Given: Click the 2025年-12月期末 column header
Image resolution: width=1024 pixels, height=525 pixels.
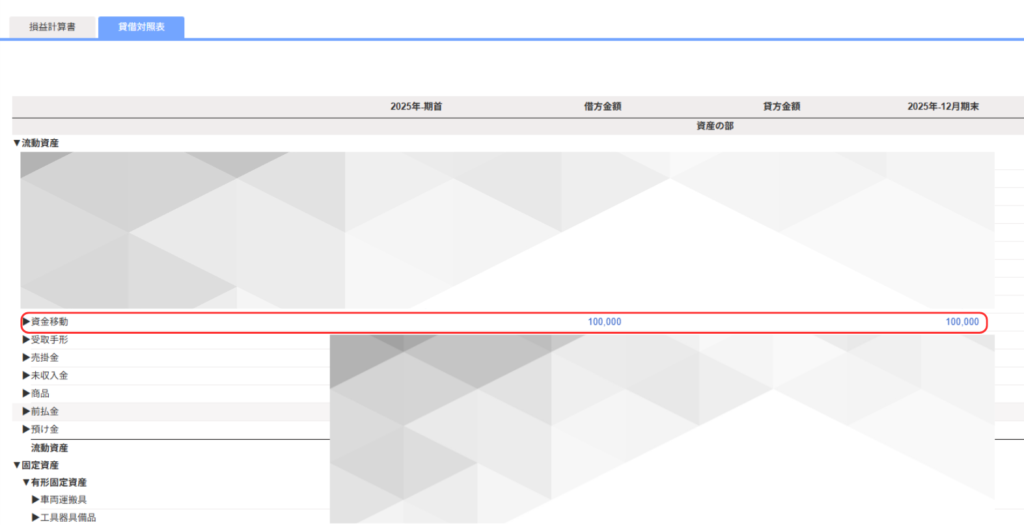Looking at the screenshot, I should point(943,106).
